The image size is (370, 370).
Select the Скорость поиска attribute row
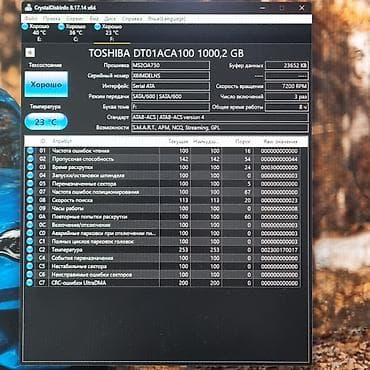pos(163,200)
